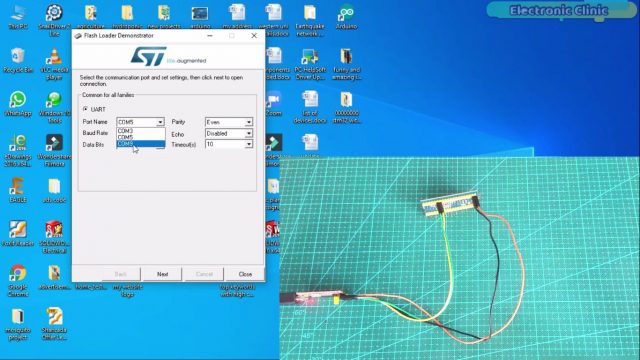This screenshot has height=360, width=640.
Task: Open the WhatsApp desktop icon
Action: coord(18,104)
